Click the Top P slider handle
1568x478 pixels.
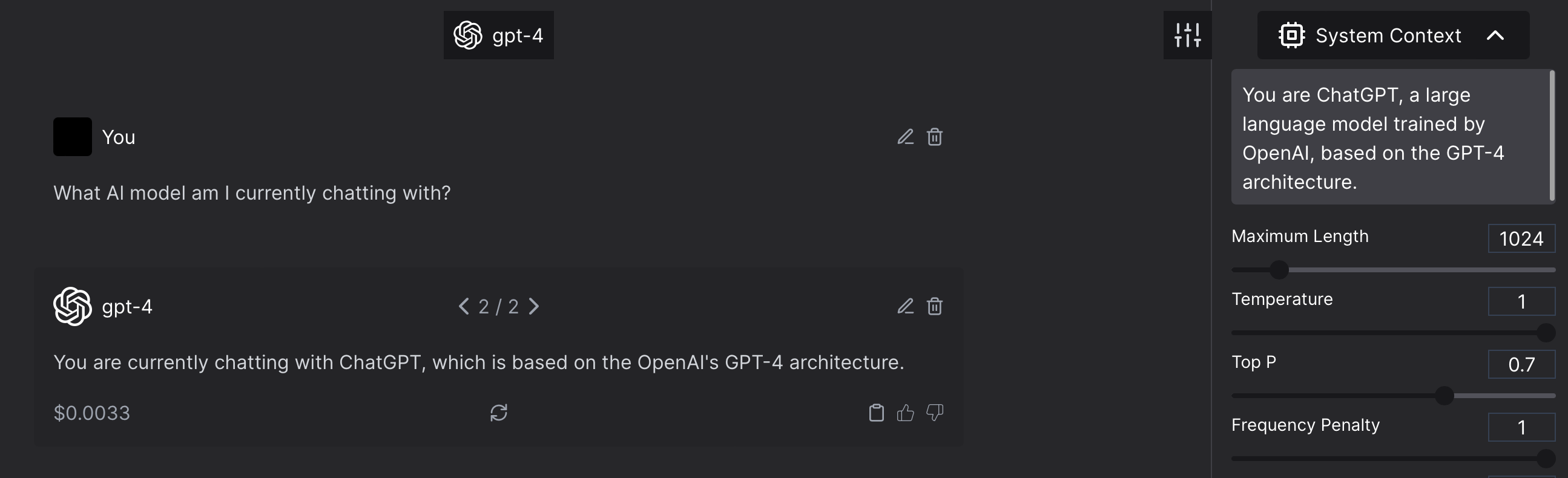point(1444,396)
